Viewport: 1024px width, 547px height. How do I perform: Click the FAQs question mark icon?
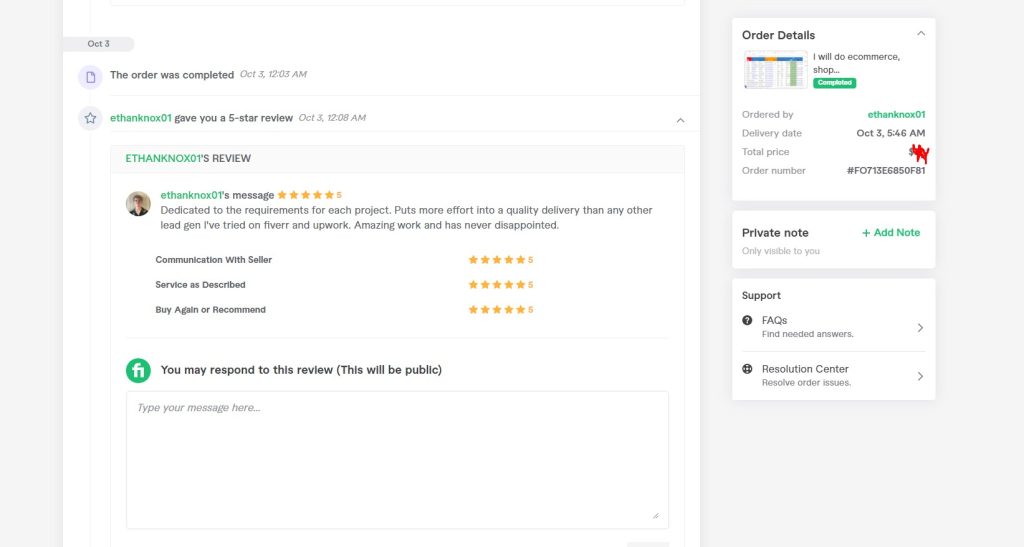[747, 320]
